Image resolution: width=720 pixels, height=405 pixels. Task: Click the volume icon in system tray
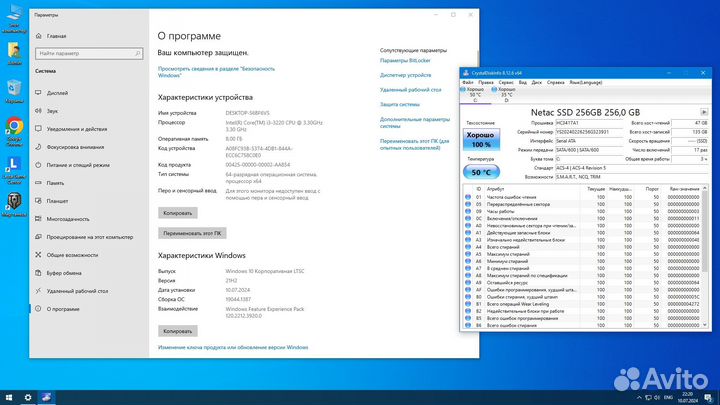pos(657,398)
